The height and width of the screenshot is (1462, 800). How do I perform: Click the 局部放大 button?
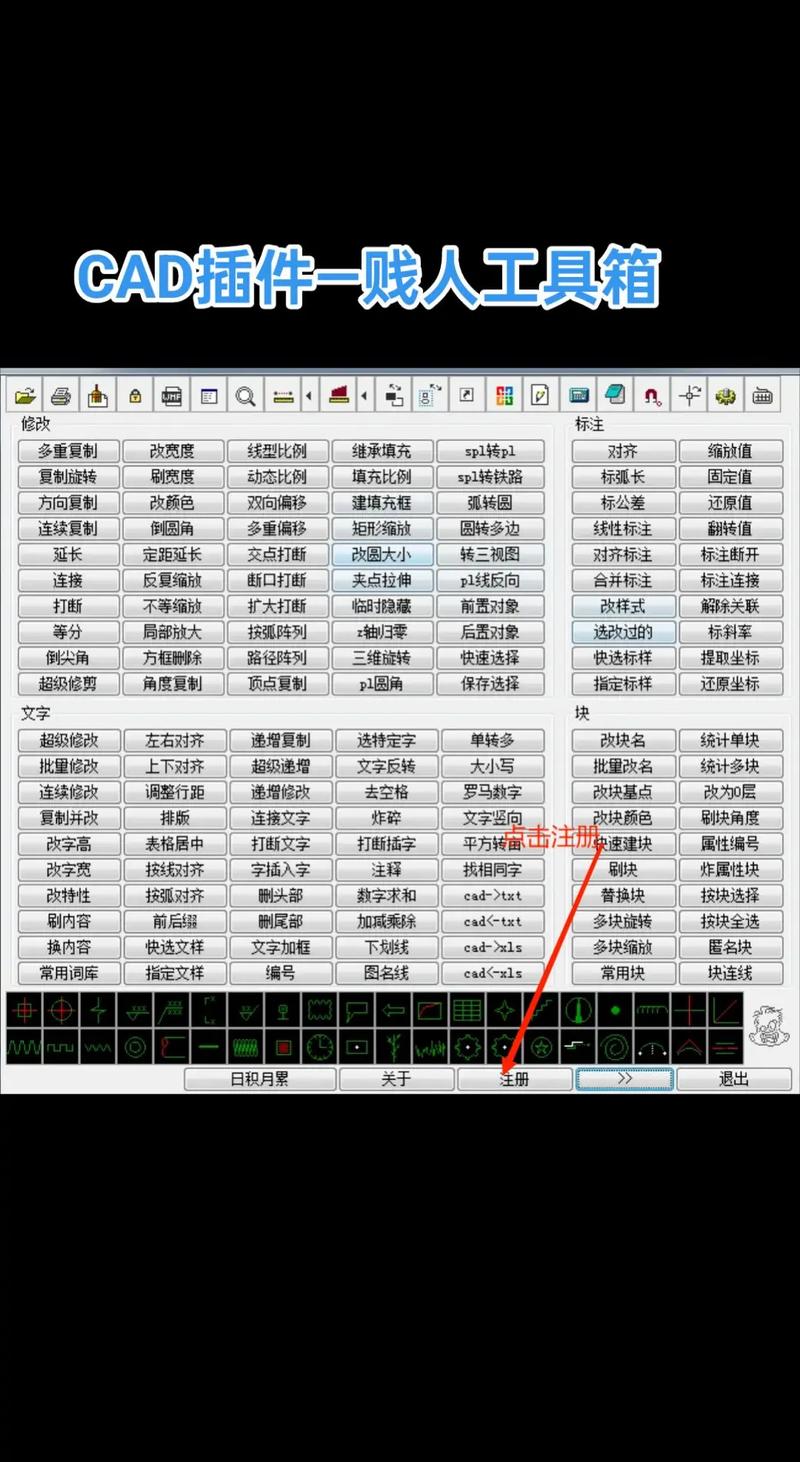click(x=172, y=632)
